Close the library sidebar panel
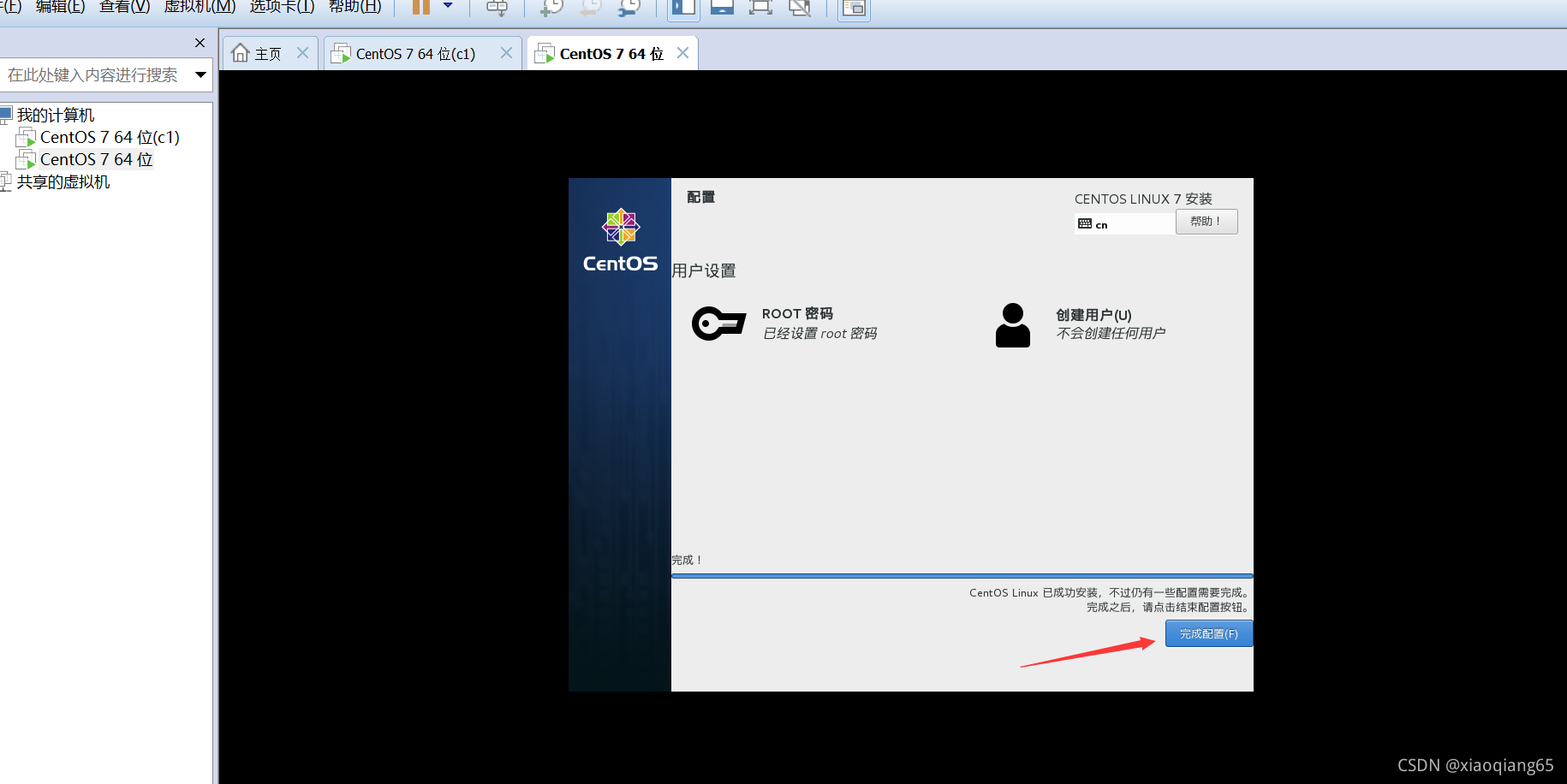Image resolution: width=1567 pixels, height=784 pixels. coord(200,43)
